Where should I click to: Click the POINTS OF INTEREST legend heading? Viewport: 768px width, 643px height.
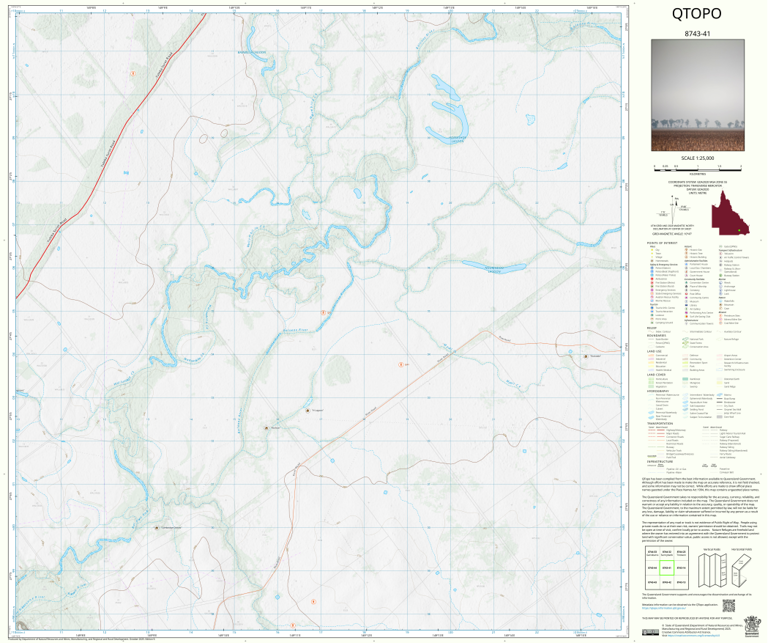[x=662, y=243]
